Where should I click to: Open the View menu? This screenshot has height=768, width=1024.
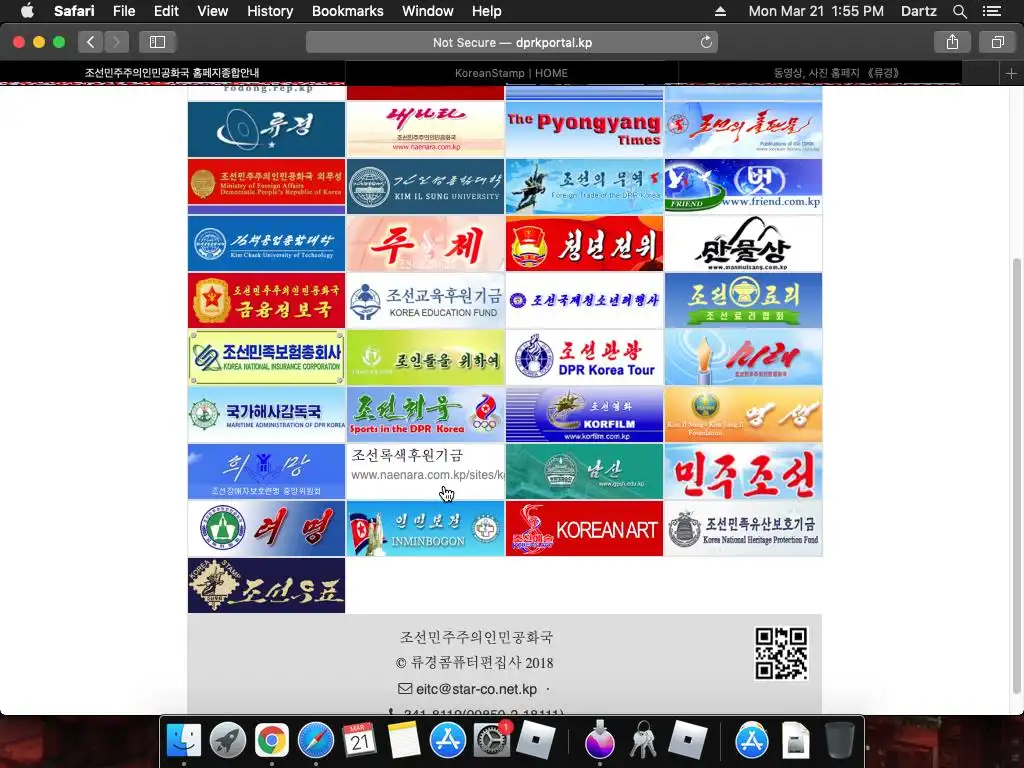point(212,11)
